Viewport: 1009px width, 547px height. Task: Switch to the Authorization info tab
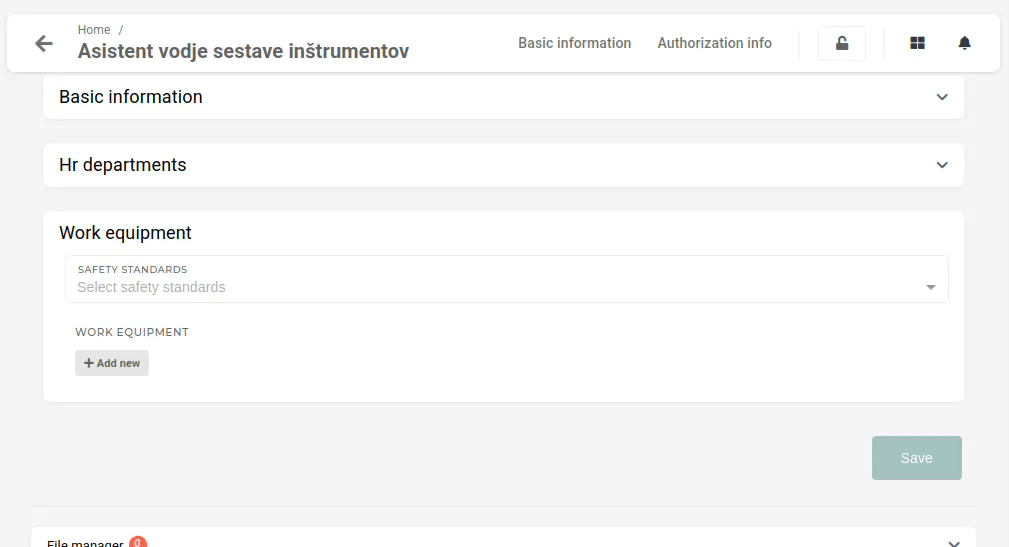714,43
